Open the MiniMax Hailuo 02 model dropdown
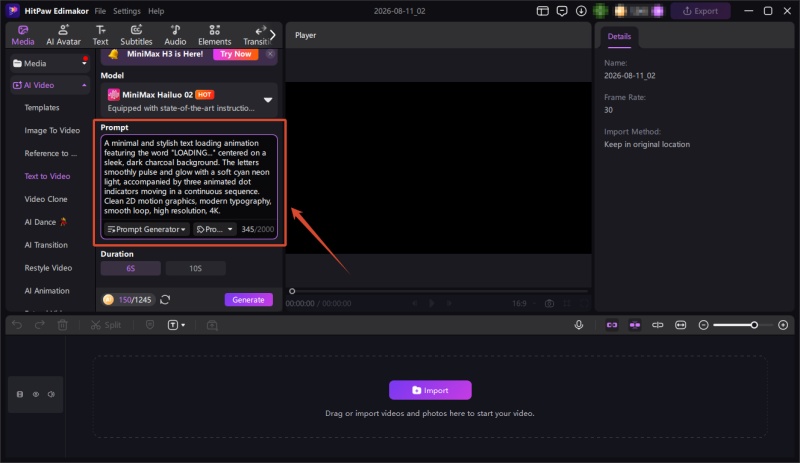Image resolution: width=800 pixels, height=463 pixels. point(189,100)
